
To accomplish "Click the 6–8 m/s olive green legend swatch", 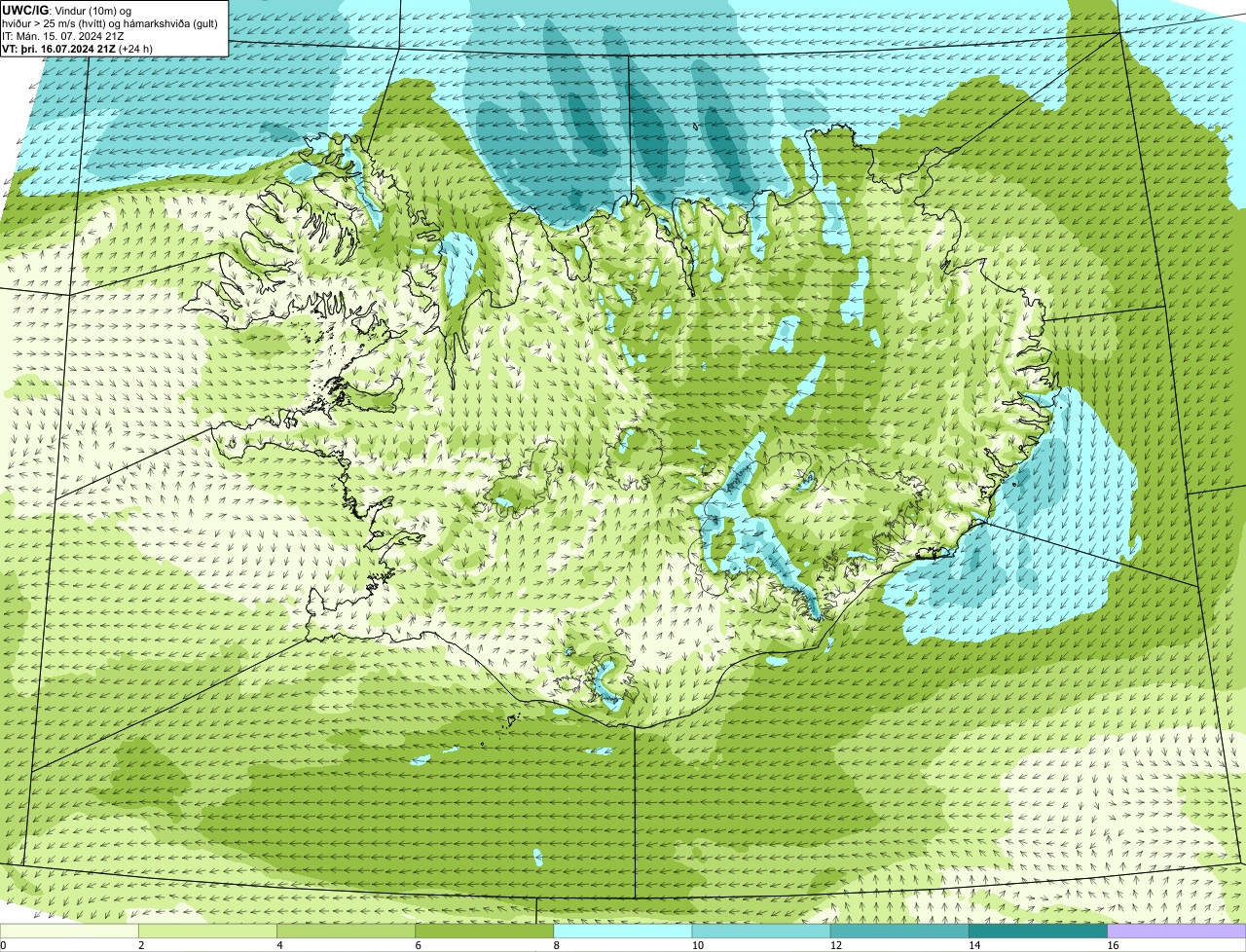I will click(x=485, y=932).
